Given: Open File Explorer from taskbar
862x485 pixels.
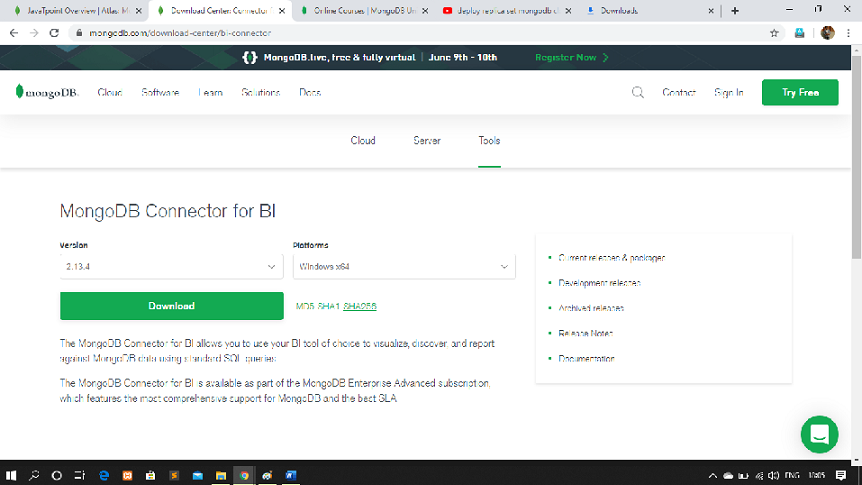Looking at the screenshot, I should pos(221,475).
